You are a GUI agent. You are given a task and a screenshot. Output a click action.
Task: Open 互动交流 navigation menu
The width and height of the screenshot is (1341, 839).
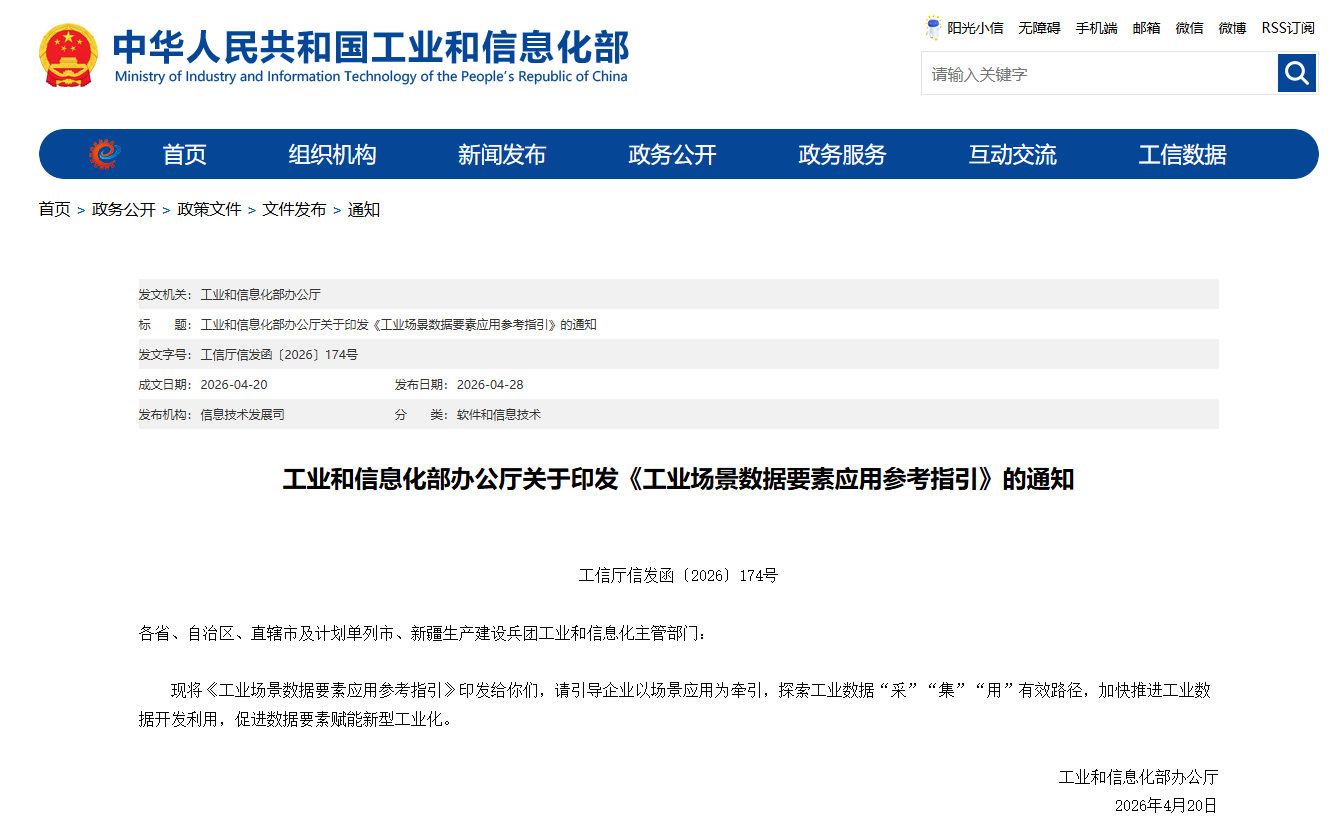click(1012, 155)
